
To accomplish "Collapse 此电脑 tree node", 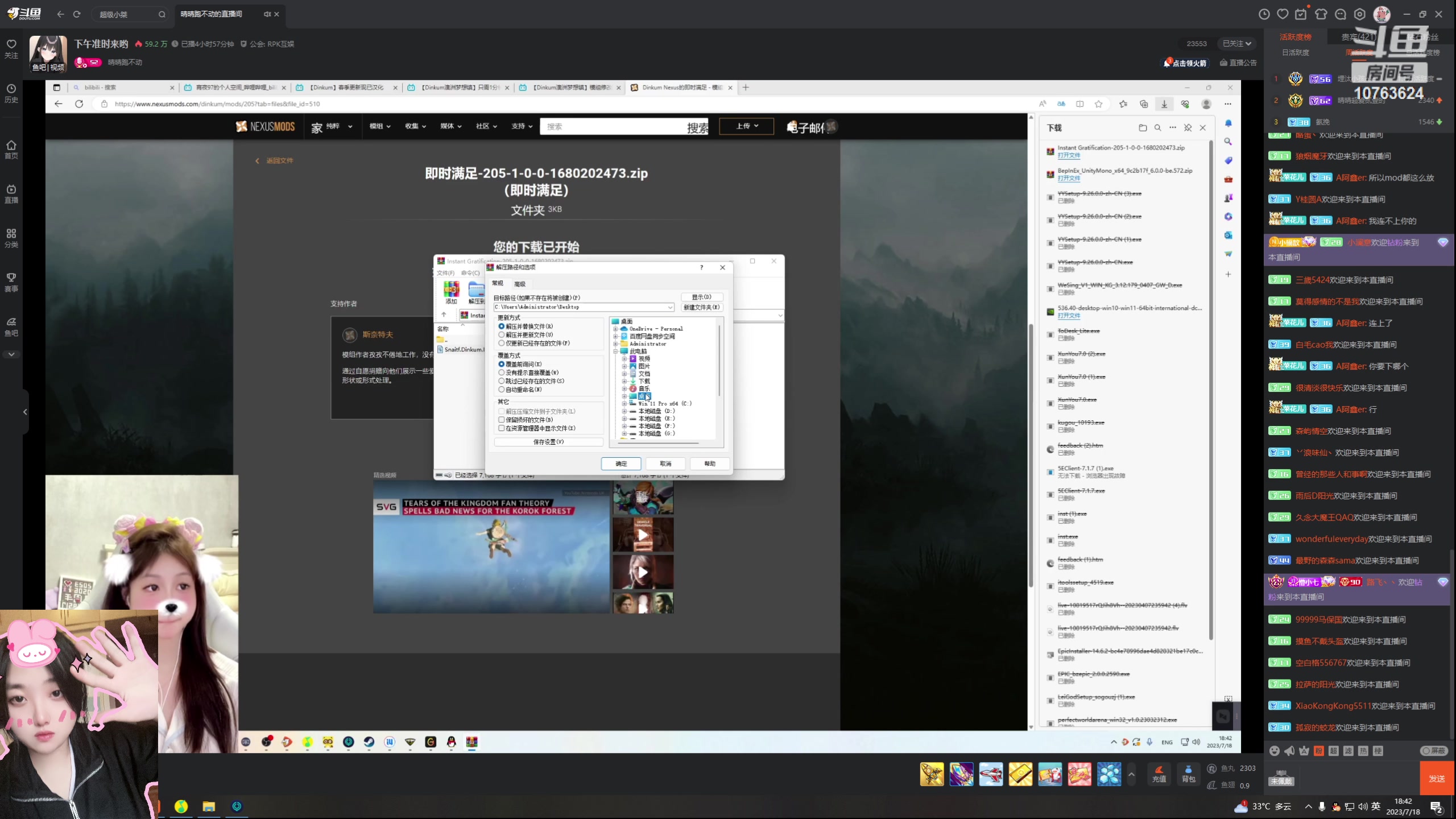I will 615,351.
